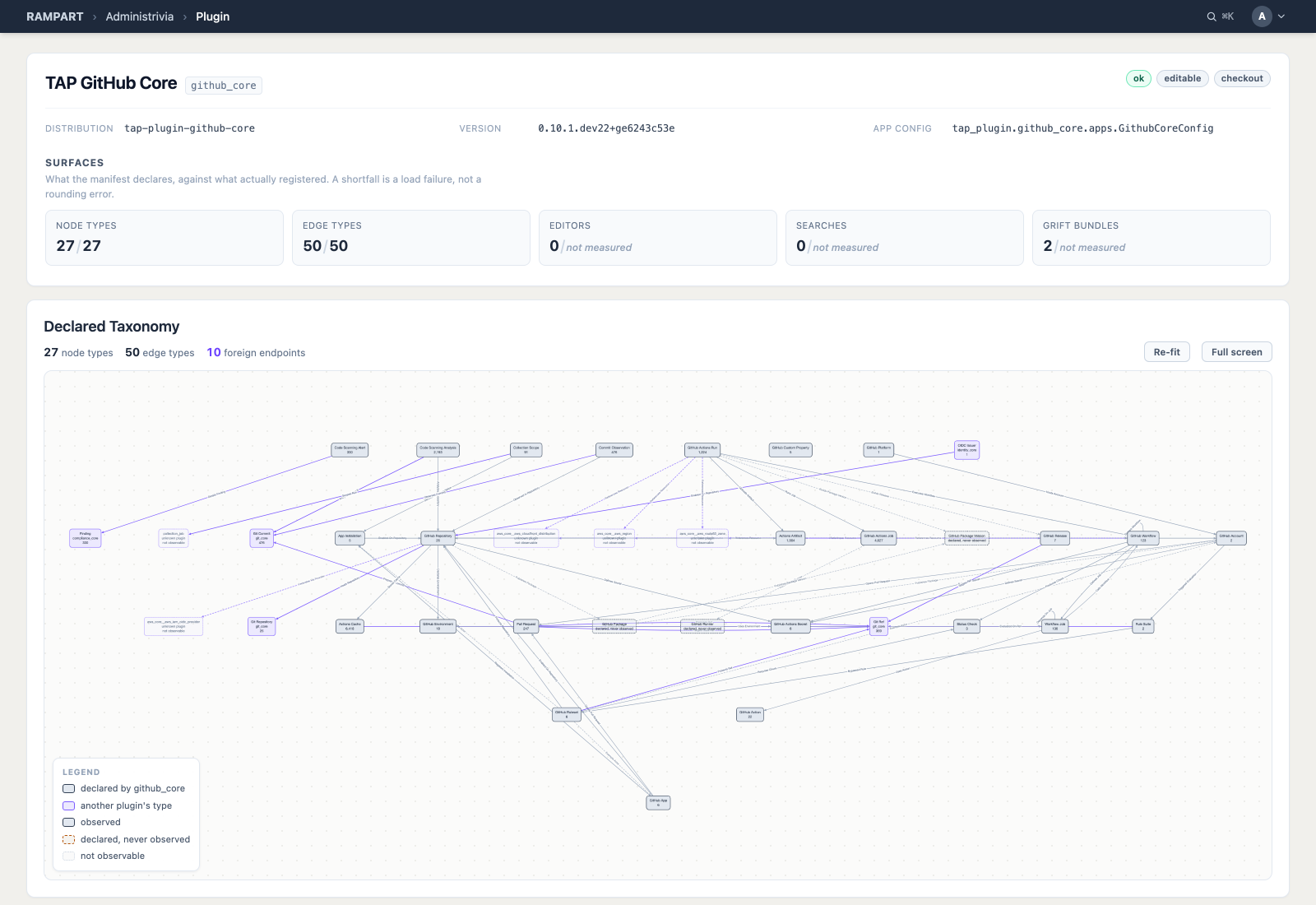Image resolution: width=1316 pixels, height=905 pixels.
Task: Click legend swatch 'another plugin's type'
Action: click(x=69, y=805)
